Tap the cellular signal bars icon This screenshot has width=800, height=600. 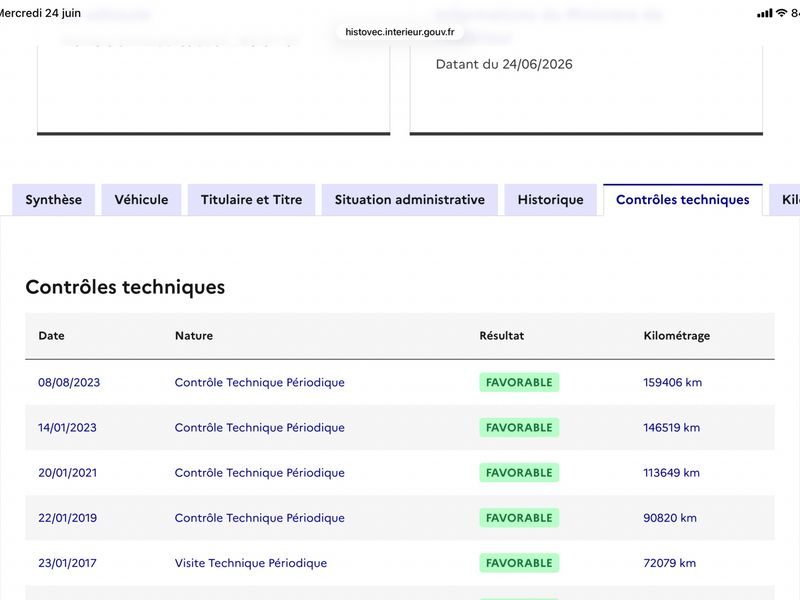click(x=765, y=13)
